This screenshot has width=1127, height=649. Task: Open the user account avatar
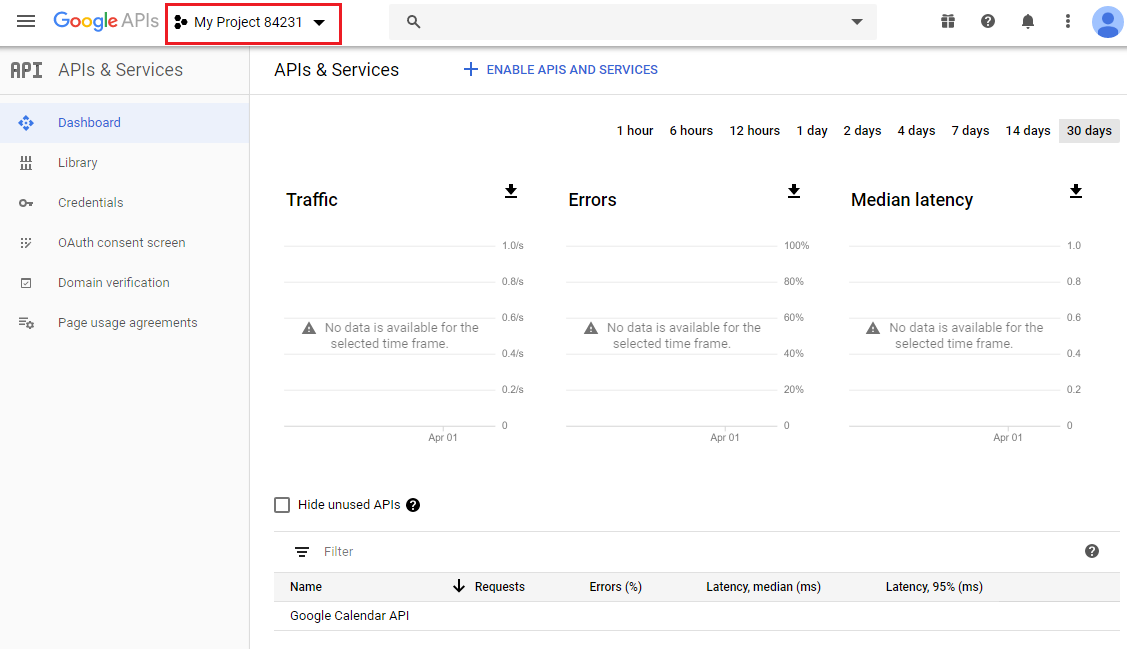[x=1108, y=22]
